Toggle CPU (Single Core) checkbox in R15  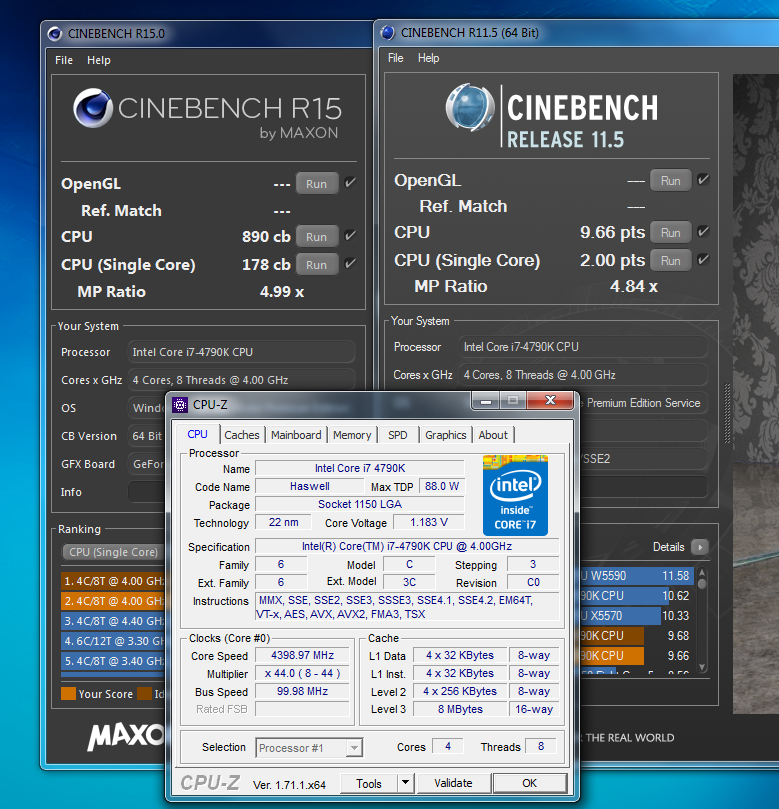(x=350, y=264)
